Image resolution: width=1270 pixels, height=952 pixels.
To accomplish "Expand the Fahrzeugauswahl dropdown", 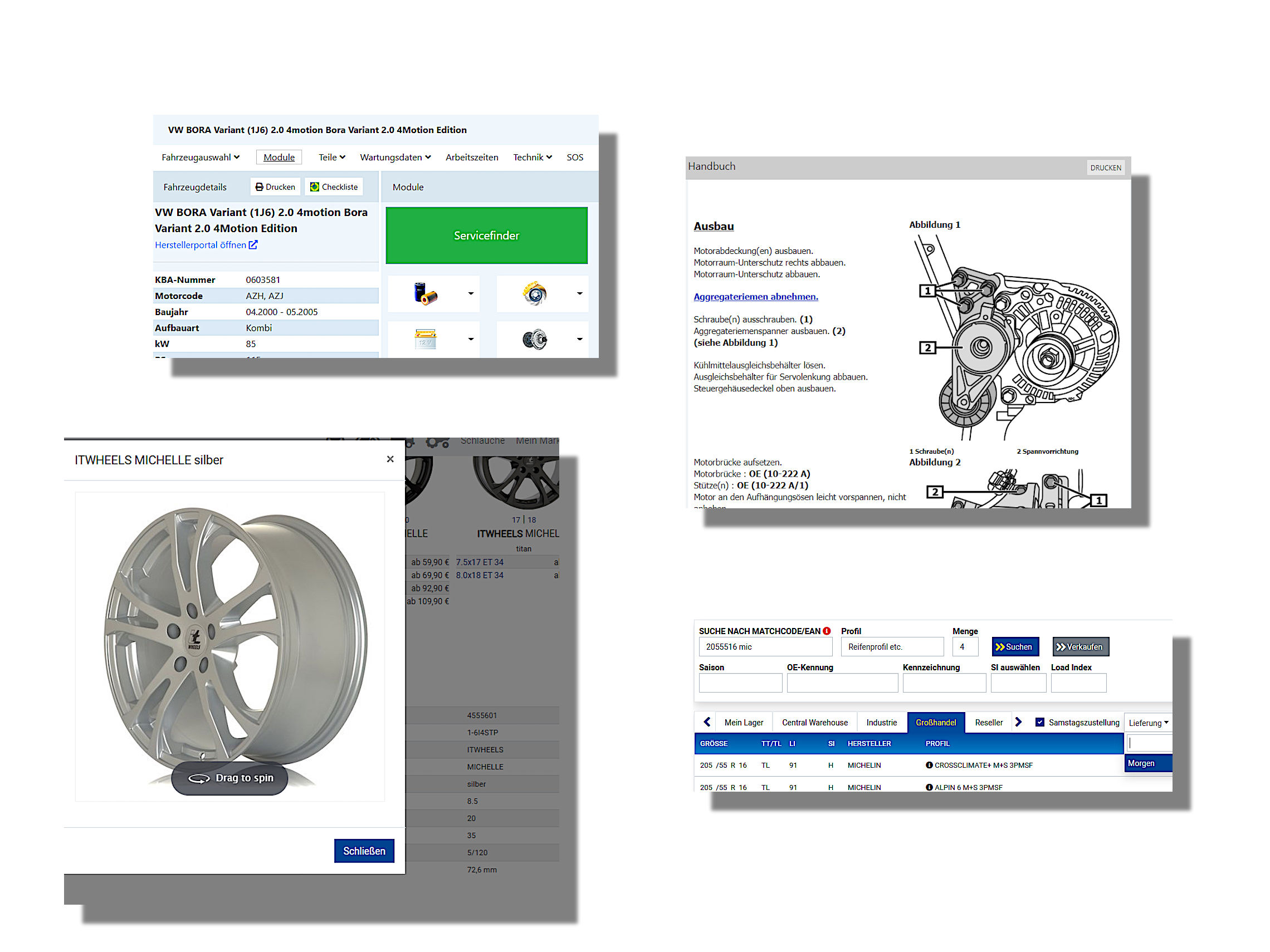I will 201,157.
